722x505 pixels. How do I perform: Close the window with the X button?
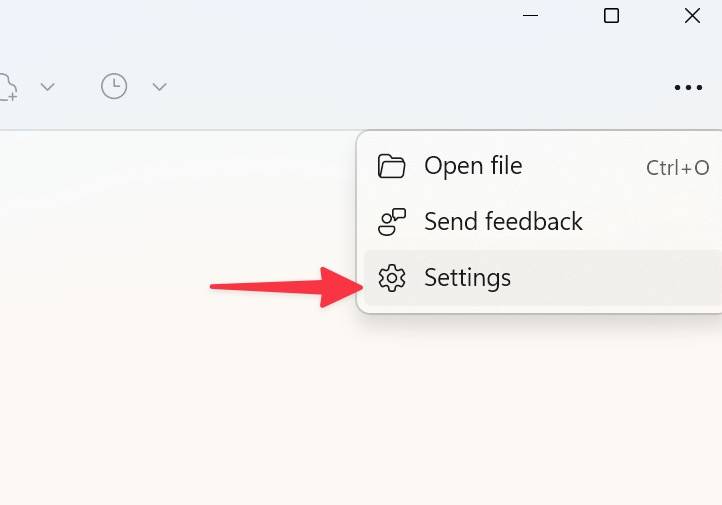pyautogui.click(x=692, y=16)
